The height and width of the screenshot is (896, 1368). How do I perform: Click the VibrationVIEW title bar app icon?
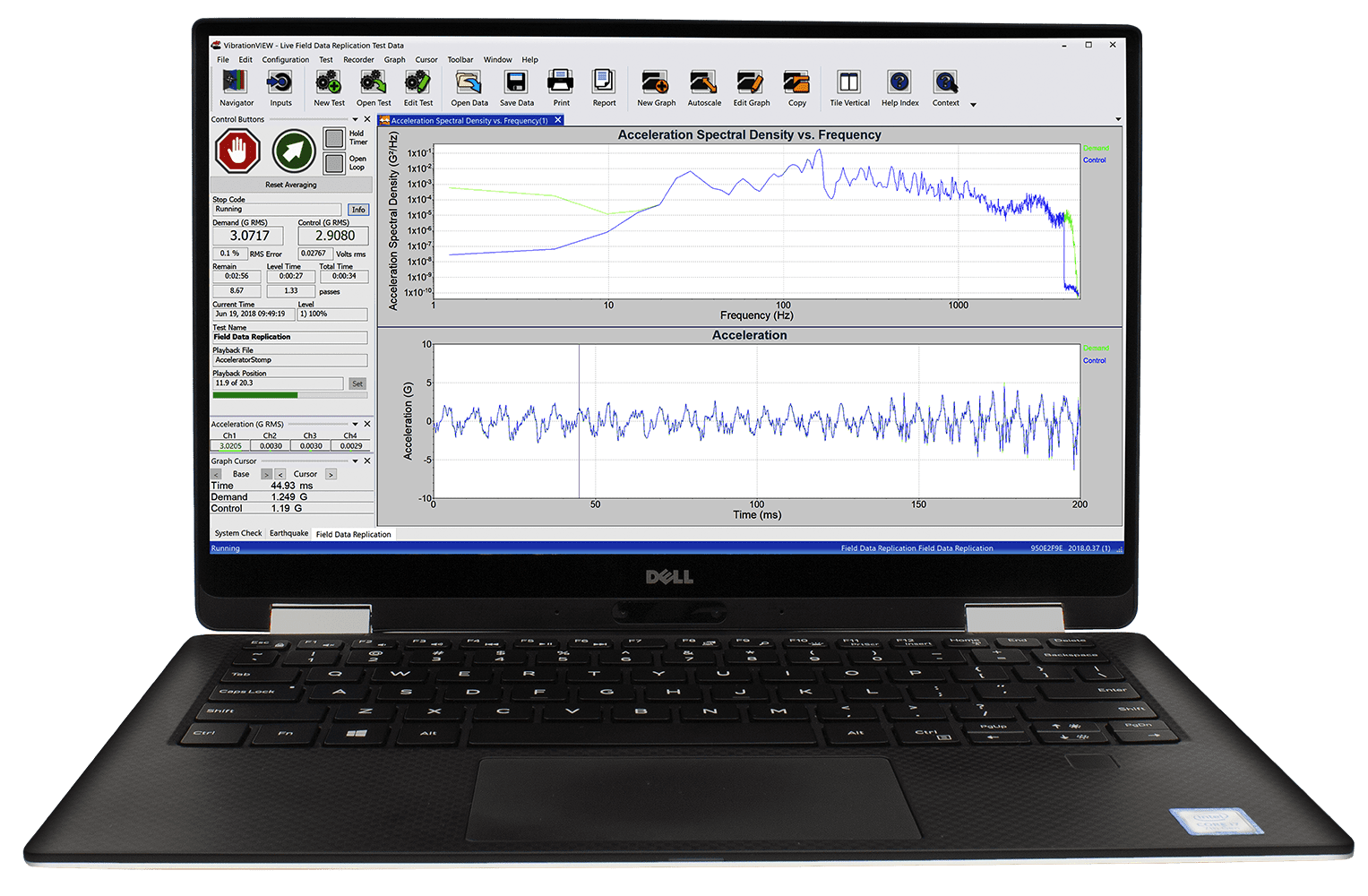click(x=216, y=45)
